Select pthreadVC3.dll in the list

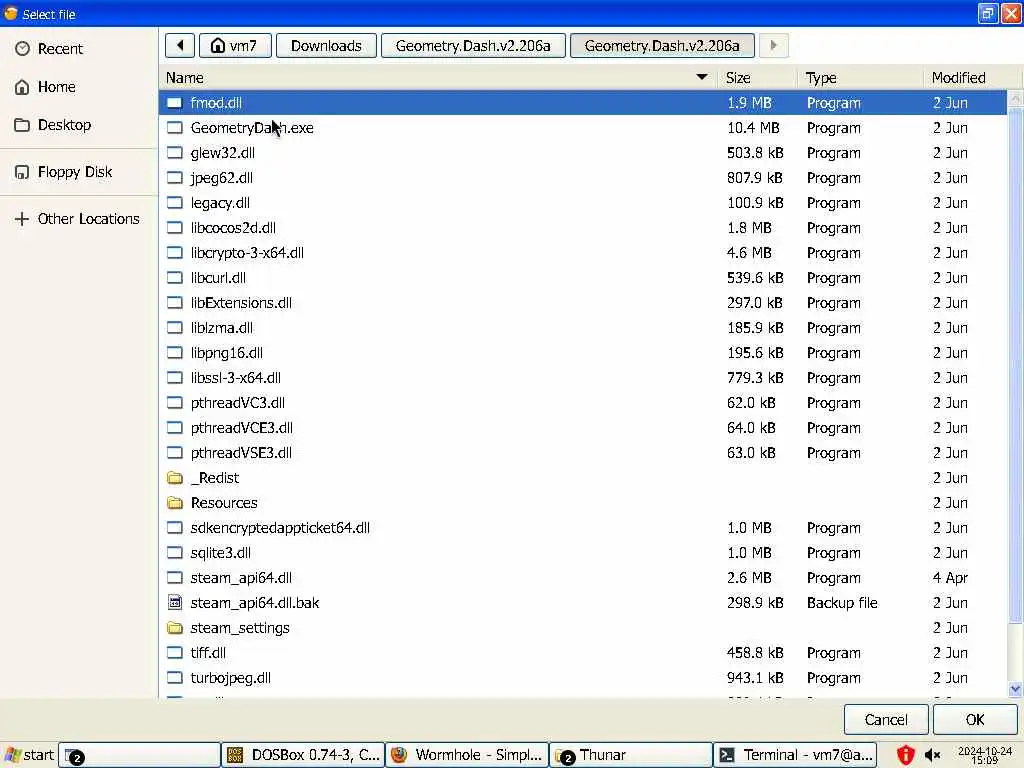(x=583, y=402)
